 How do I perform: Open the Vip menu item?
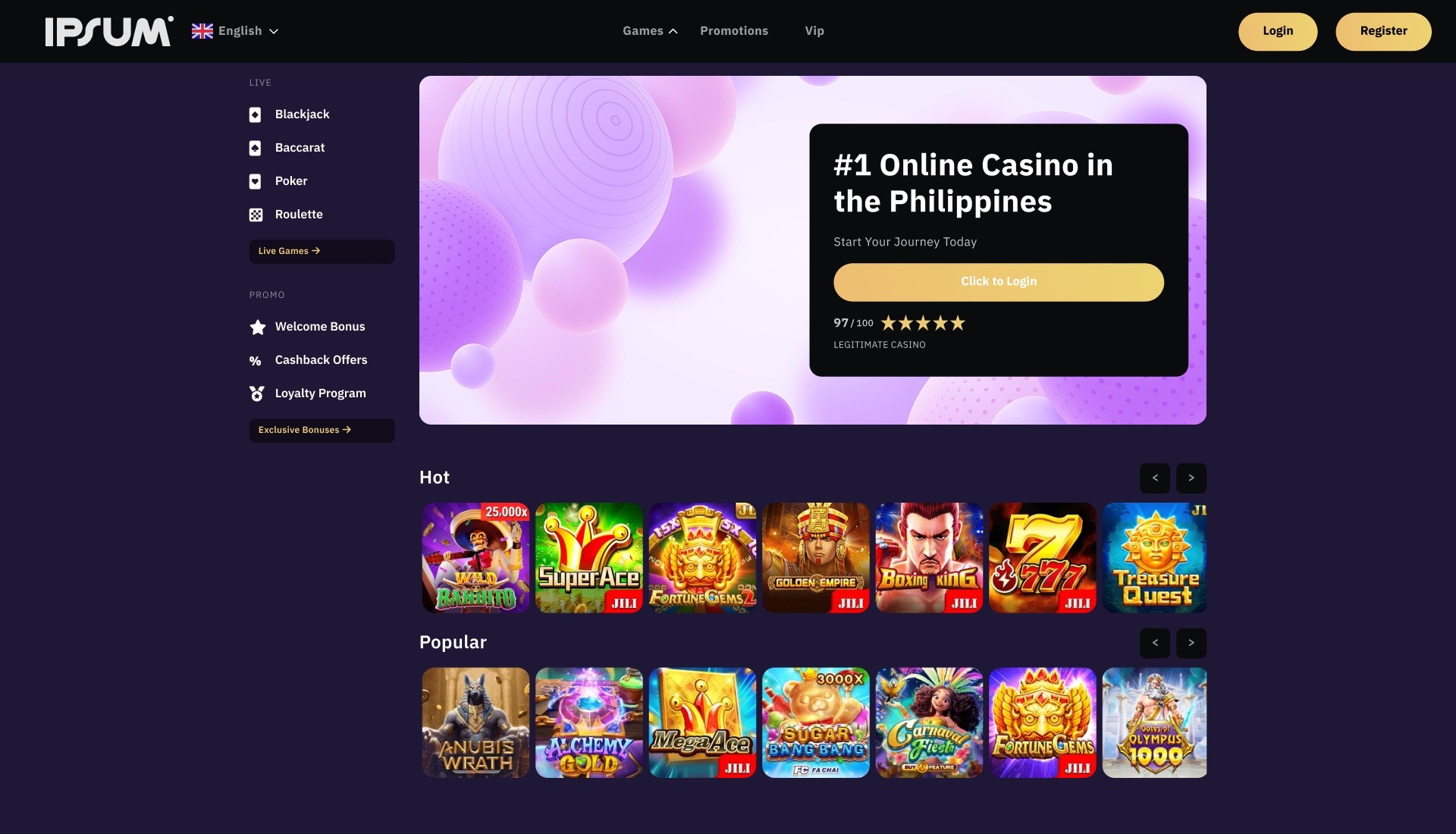[x=814, y=31]
